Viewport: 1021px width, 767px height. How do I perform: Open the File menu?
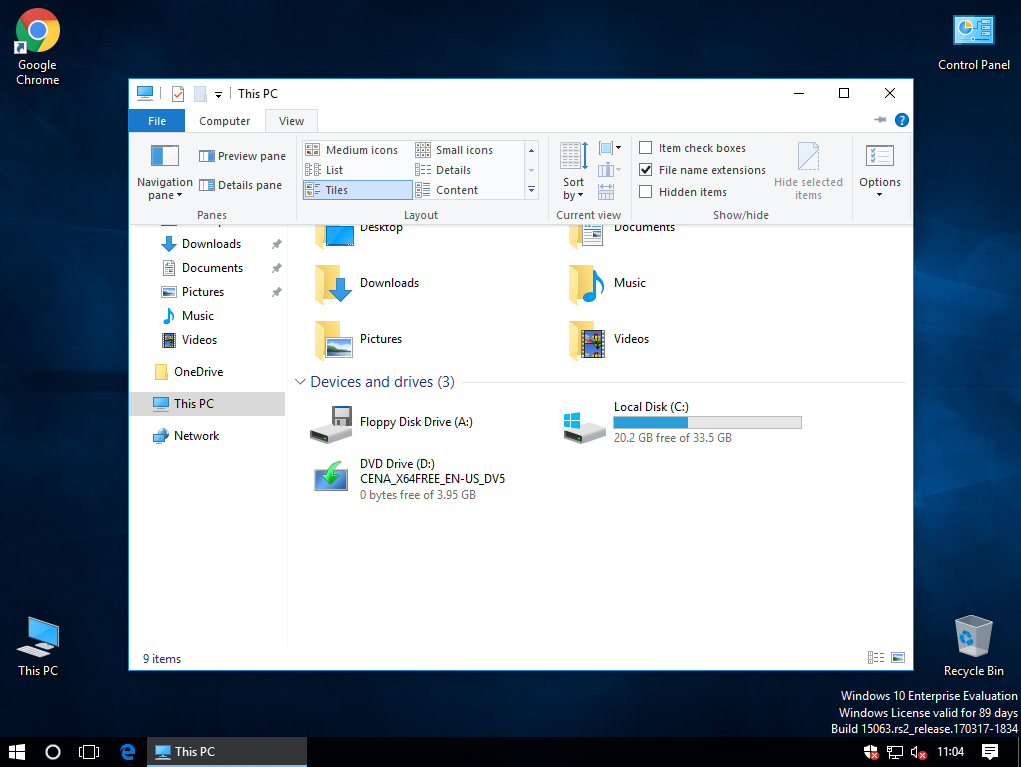[x=156, y=120]
